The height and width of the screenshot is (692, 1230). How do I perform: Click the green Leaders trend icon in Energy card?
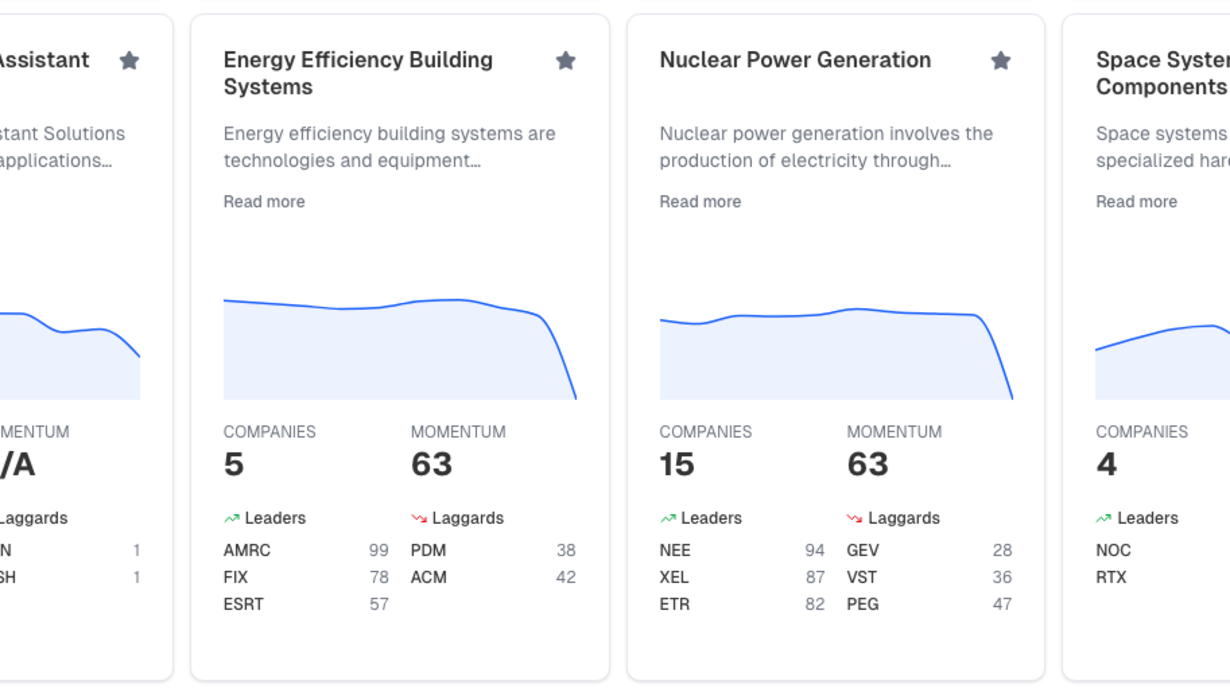(x=232, y=518)
